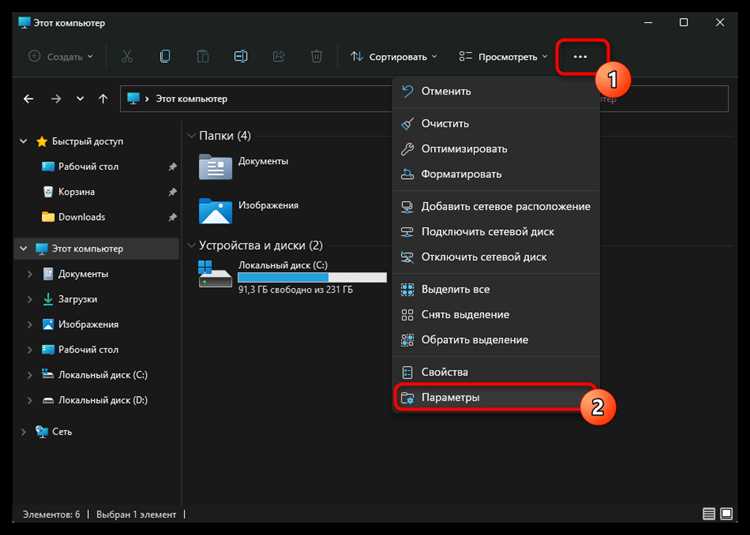Viewport: 750px width, 535px height.
Task: Click the Рабочий стол pin icon
Action: pyautogui.click(x=173, y=166)
